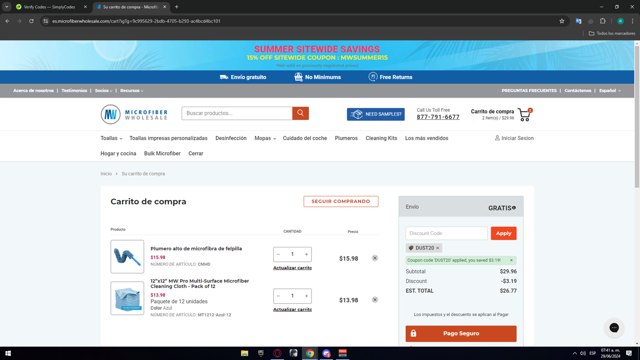Click the Pago Seguro checkout button
Screen dimensions: 640x360
(461, 333)
